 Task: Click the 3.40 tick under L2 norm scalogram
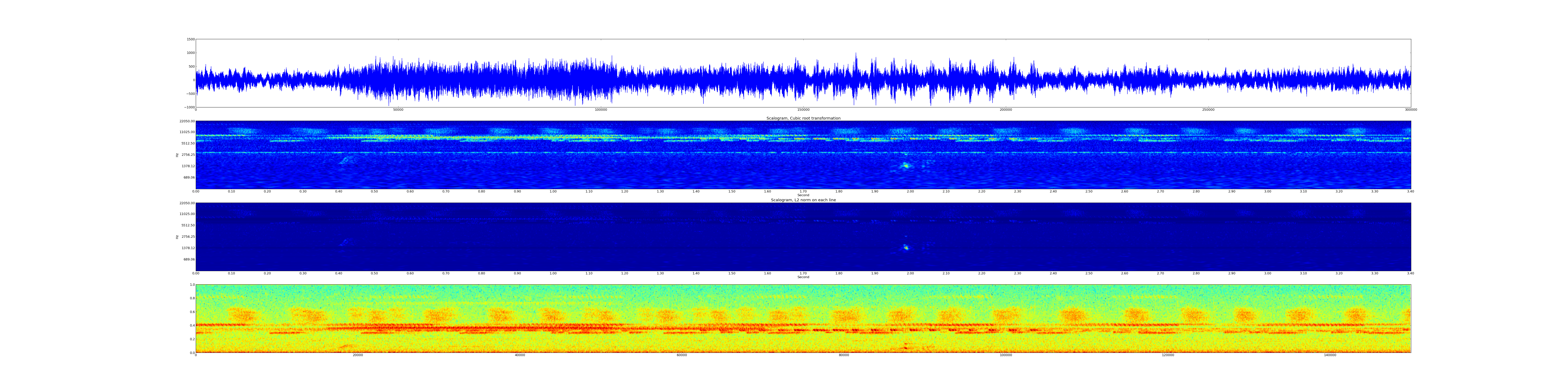[1410, 273]
